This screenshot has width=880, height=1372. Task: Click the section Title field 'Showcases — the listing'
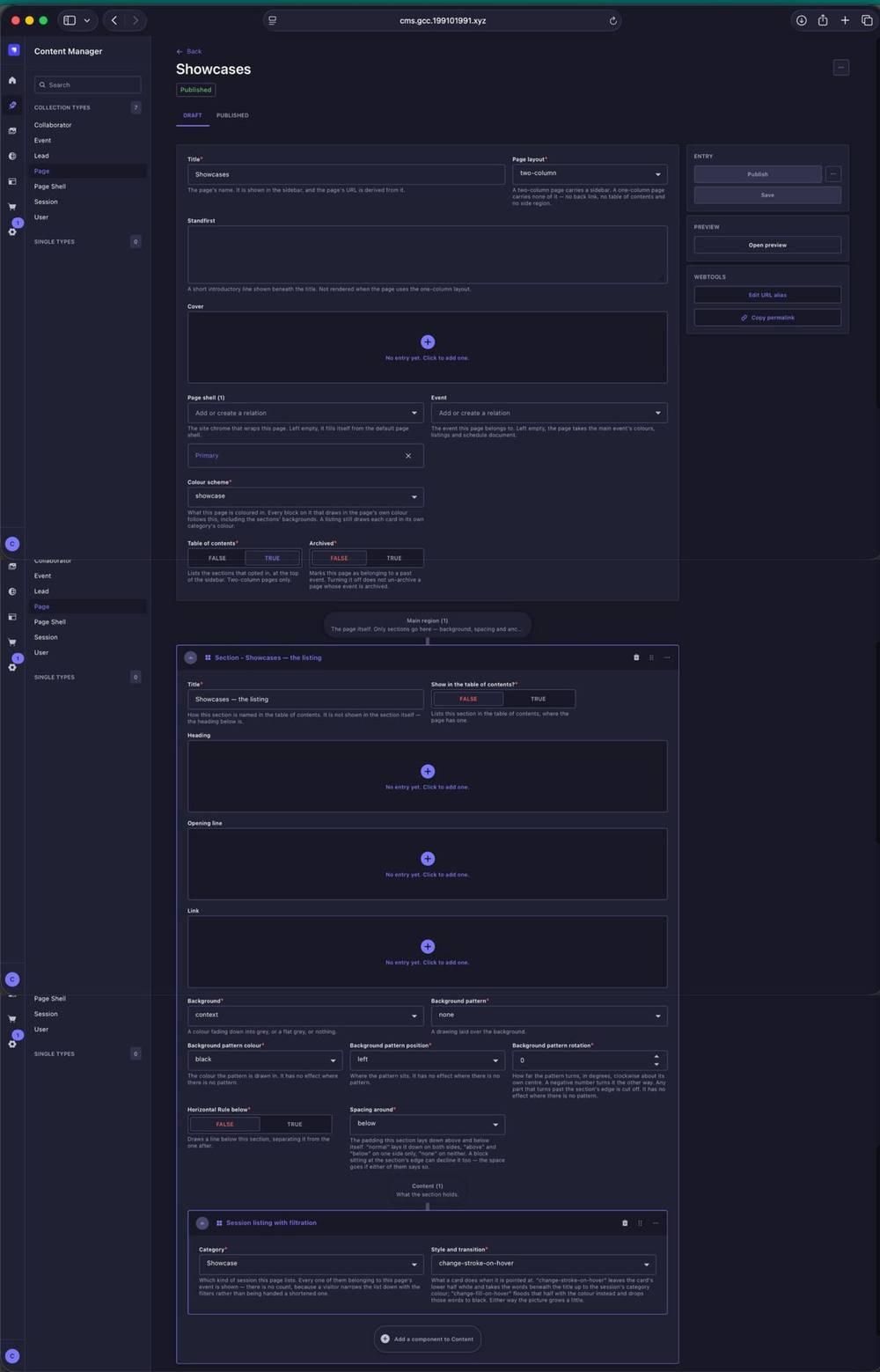pos(305,699)
